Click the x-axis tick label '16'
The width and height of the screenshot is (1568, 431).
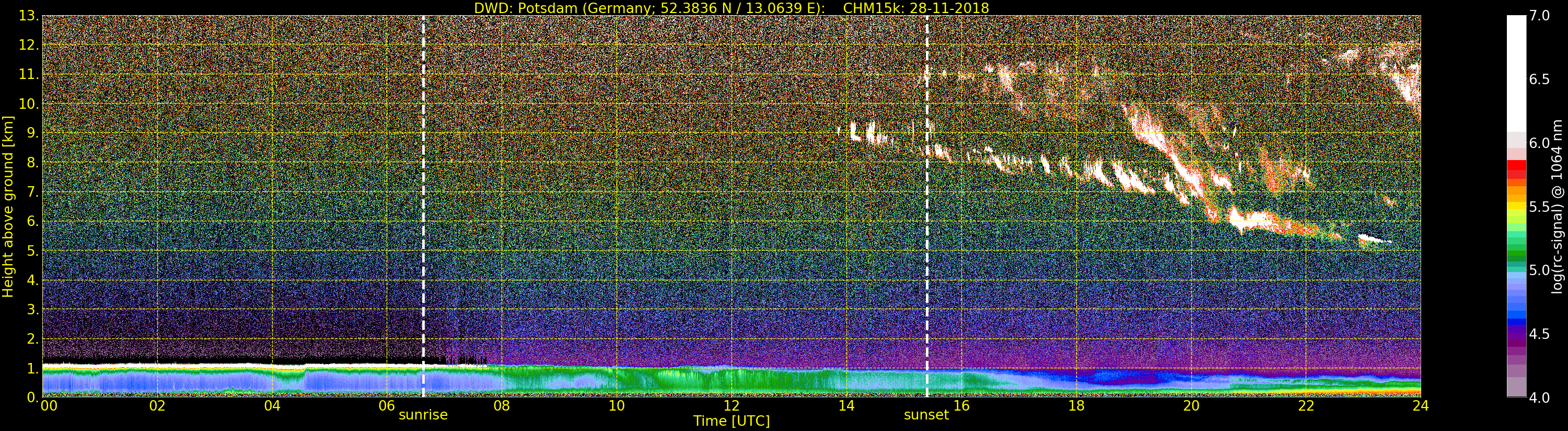point(961,406)
